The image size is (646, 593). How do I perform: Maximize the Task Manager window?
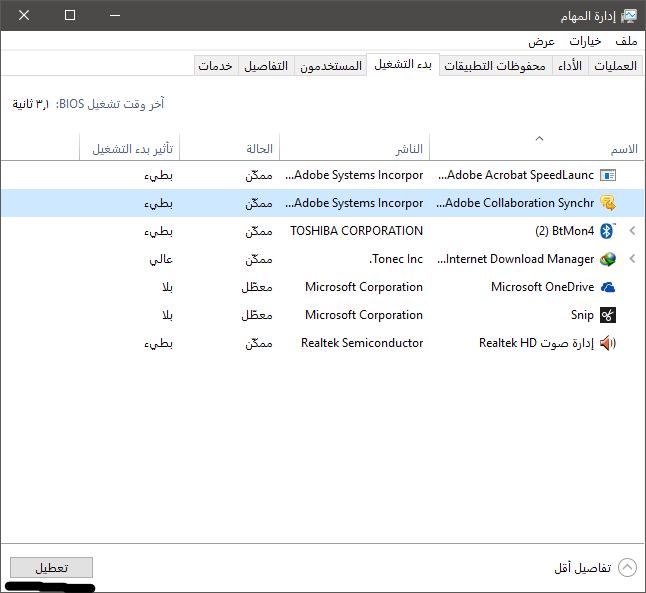point(70,16)
